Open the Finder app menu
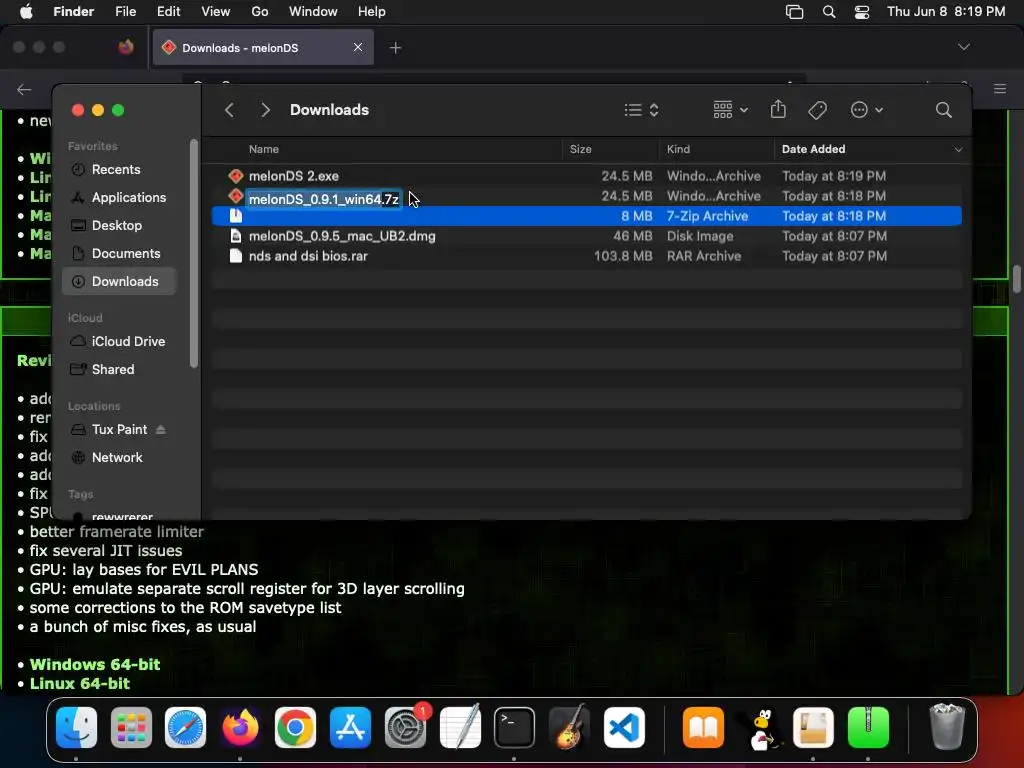This screenshot has width=1024, height=768. (73, 12)
